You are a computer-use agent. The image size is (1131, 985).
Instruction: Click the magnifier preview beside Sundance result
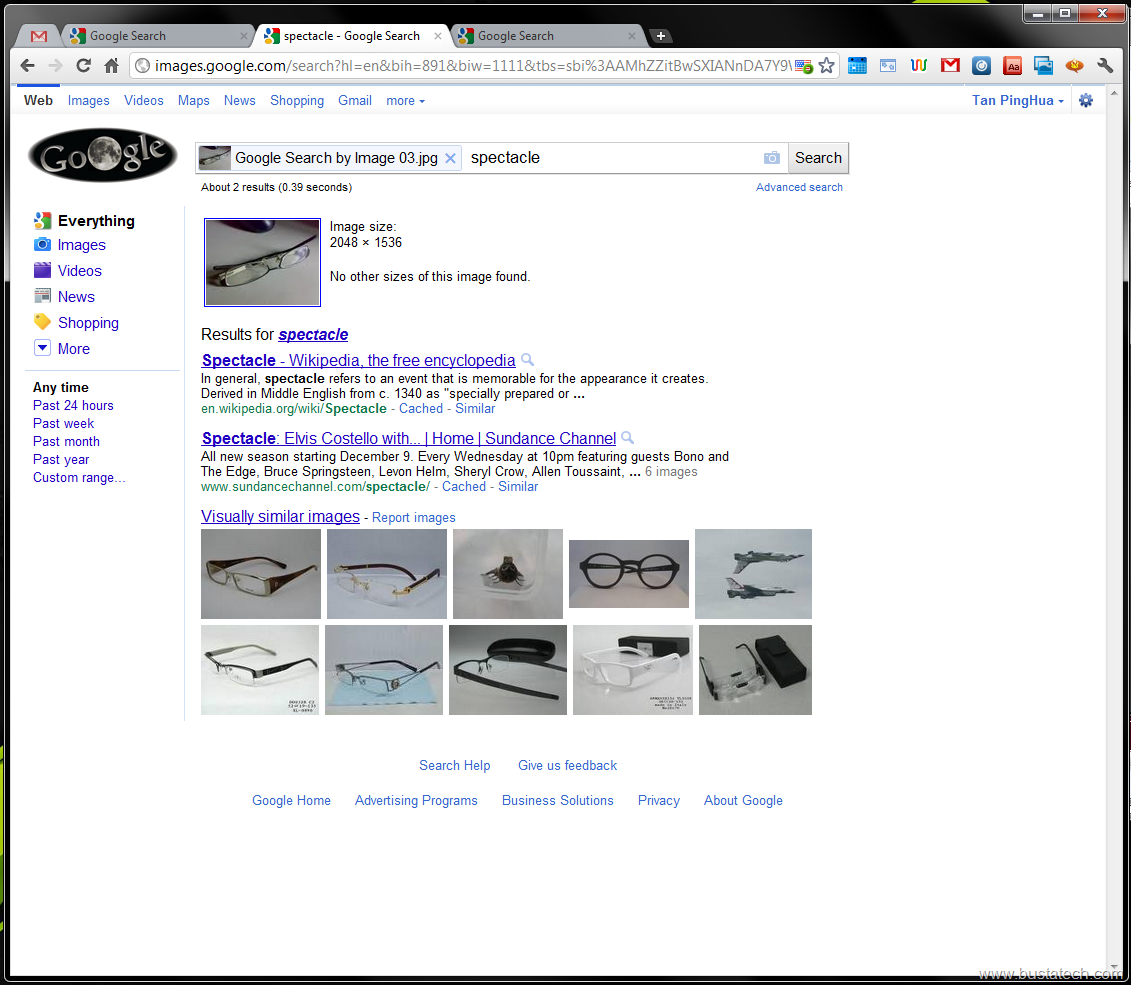click(628, 437)
